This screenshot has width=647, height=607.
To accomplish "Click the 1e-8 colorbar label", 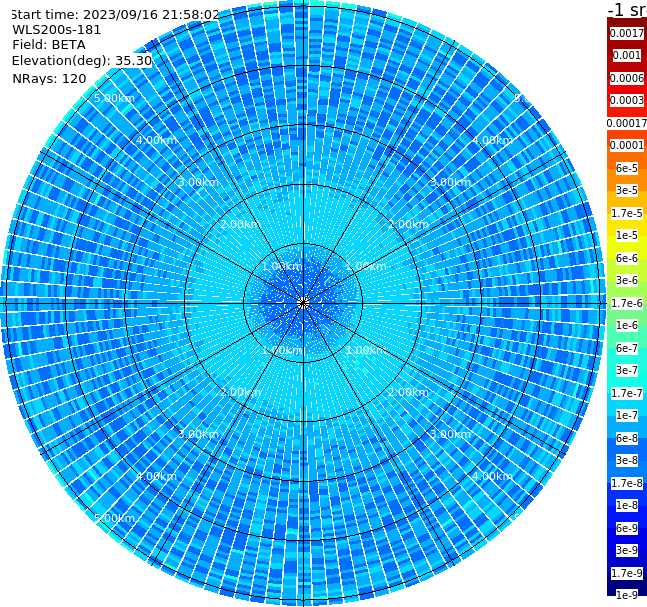I will click(x=627, y=505).
